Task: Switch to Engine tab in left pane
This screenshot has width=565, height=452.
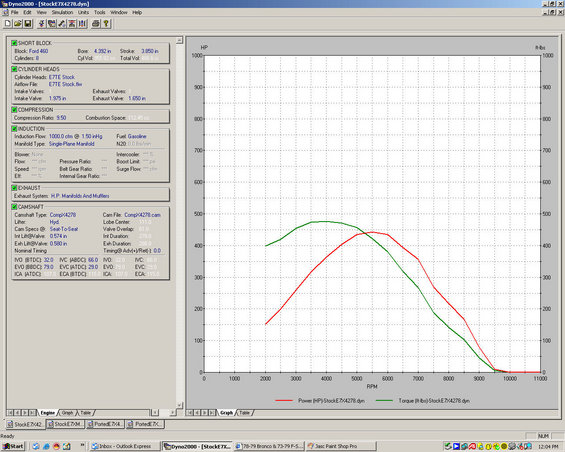Action: coord(48,413)
